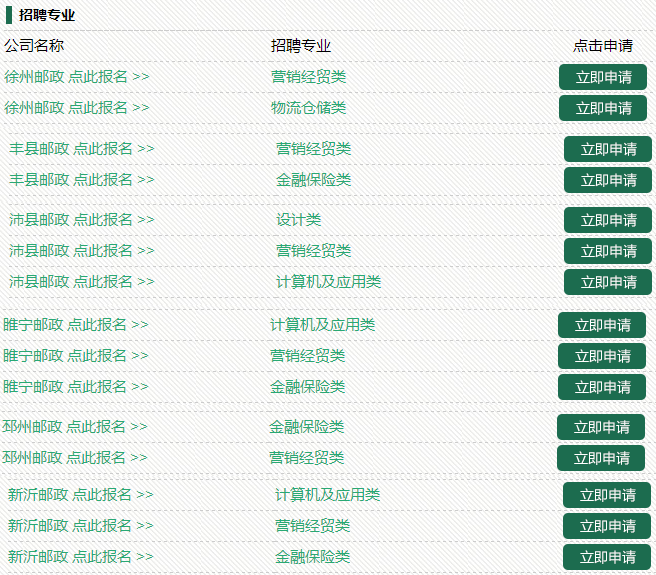The height and width of the screenshot is (575, 656).
Task: Open 丰县邮政 点此报名 link beside 营销经贸类
Action: (82, 148)
